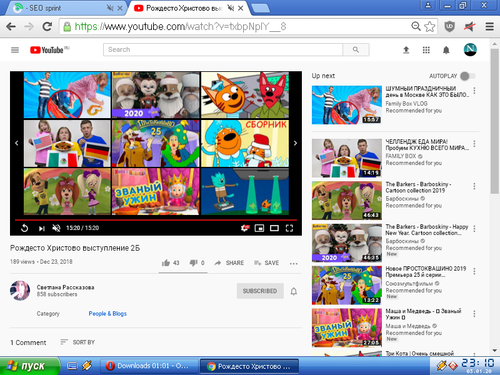This screenshot has width=500, height=375.
Task: Toggle the AUTOPLAY switch
Action: click(x=467, y=76)
